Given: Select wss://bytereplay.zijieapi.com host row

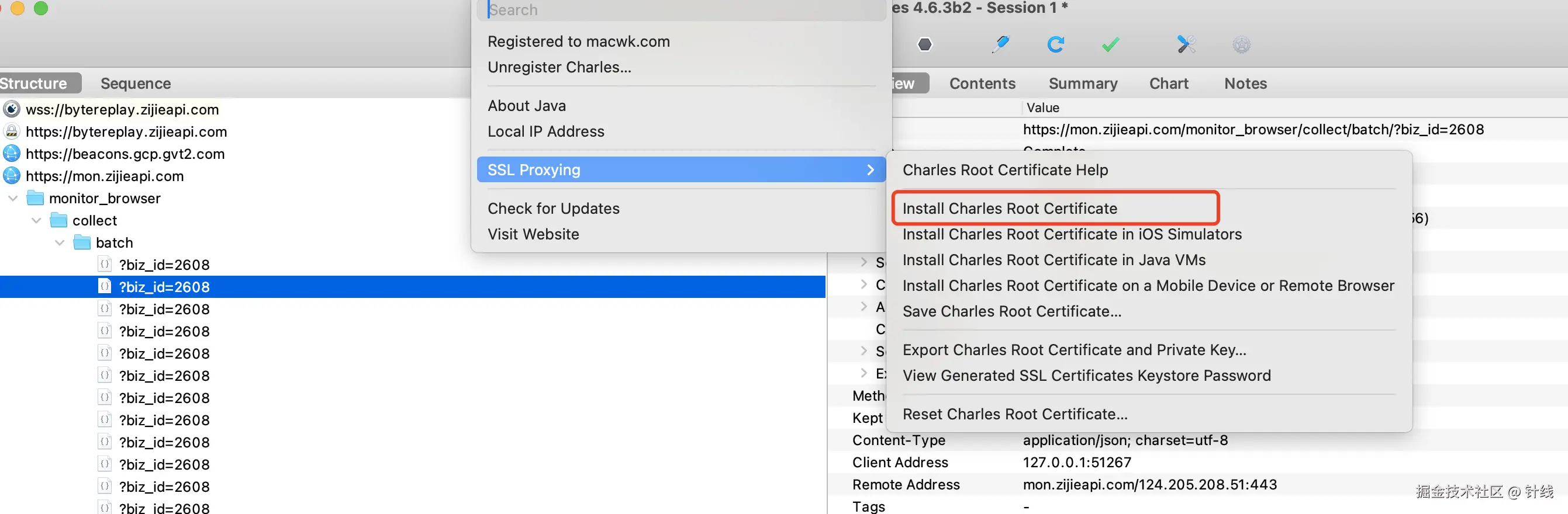Looking at the screenshot, I should coord(122,109).
